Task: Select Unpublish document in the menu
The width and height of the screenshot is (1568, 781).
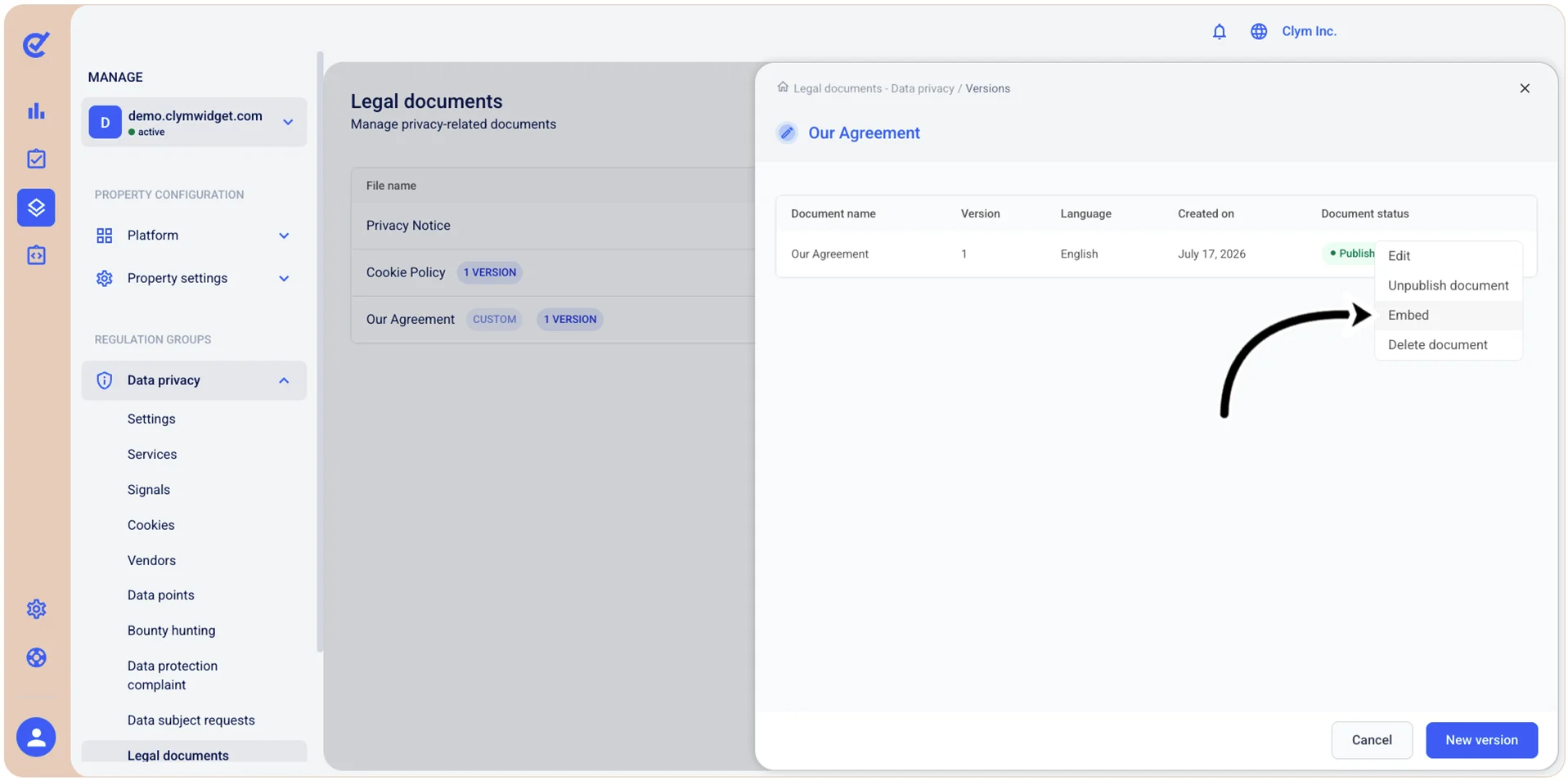Action: (1448, 285)
